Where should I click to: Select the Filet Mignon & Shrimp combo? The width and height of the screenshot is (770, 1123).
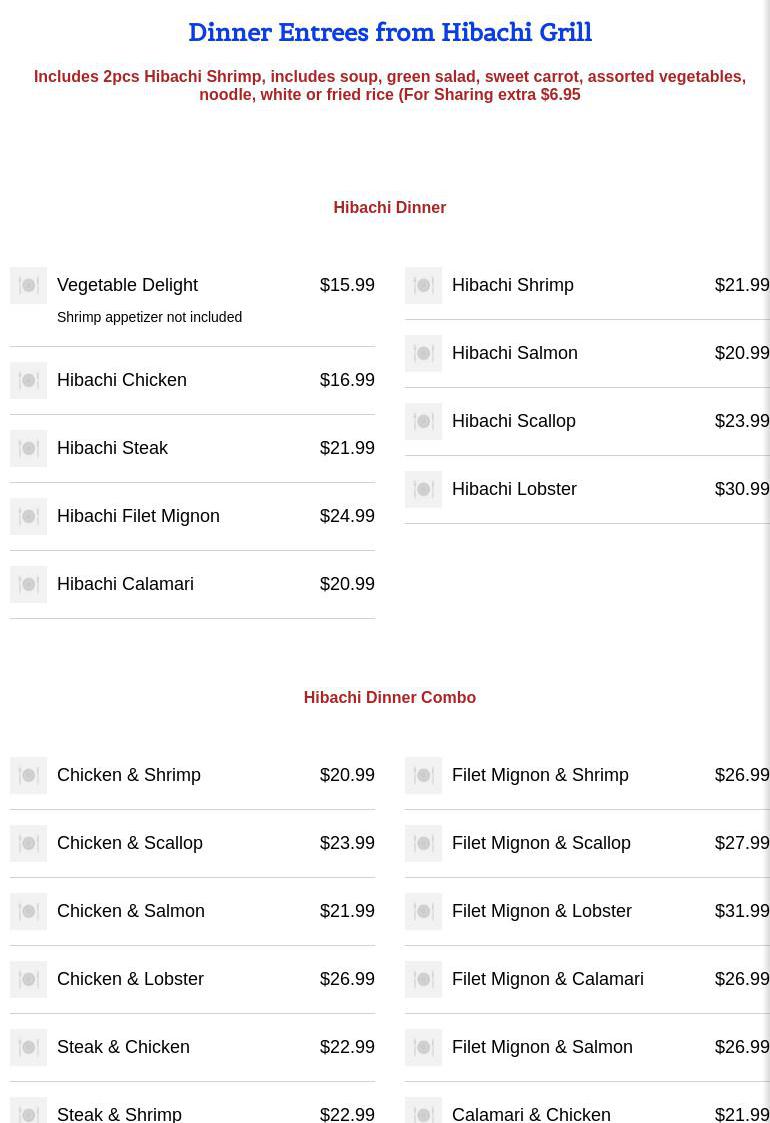(540, 775)
